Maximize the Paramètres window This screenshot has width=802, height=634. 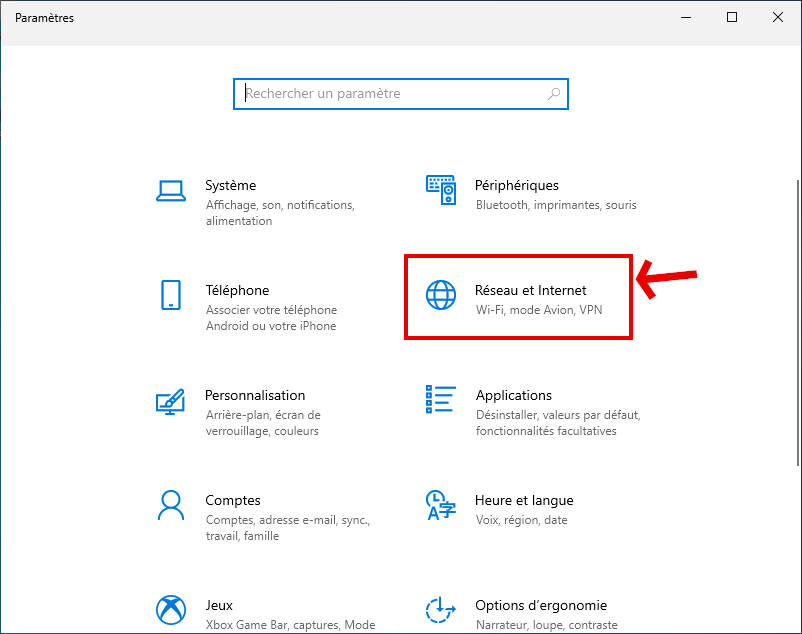pos(732,17)
